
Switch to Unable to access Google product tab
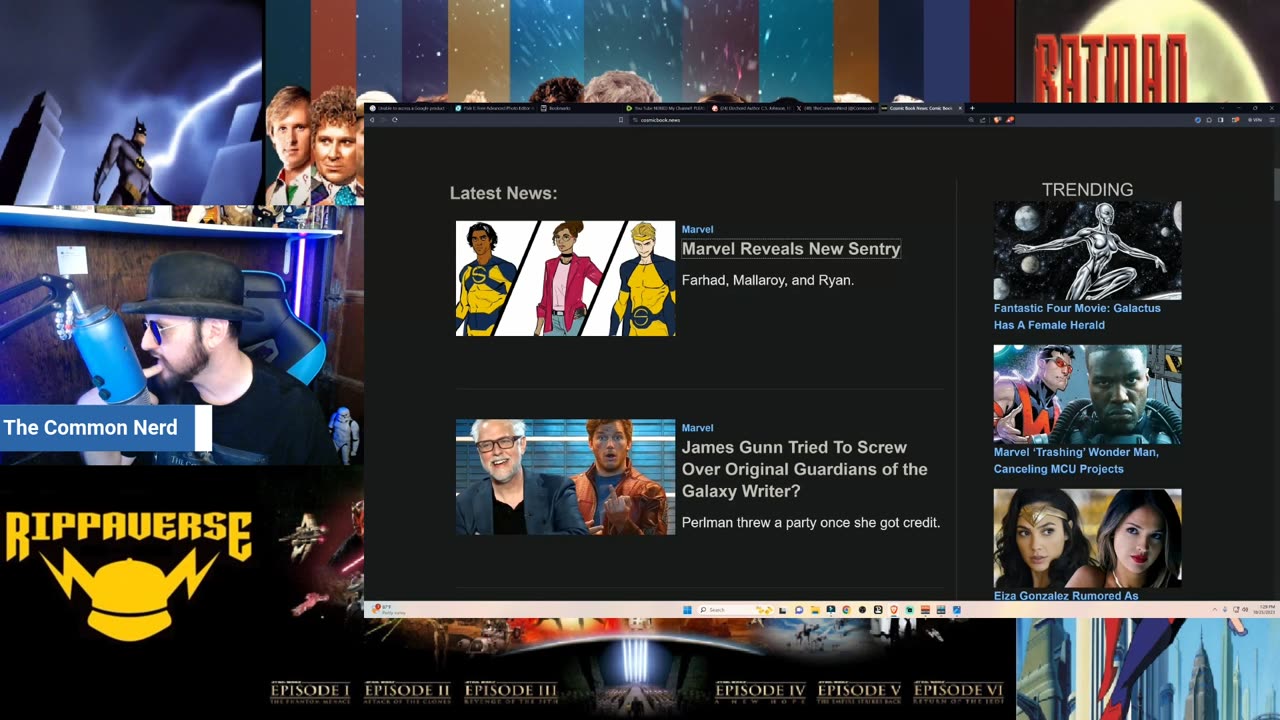pos(408,108)
